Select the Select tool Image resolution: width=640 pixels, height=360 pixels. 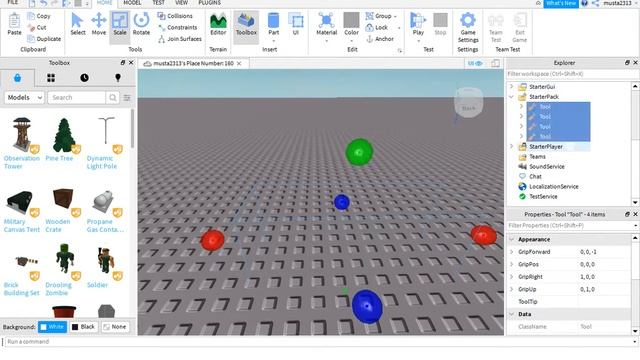tap(78, 24)
